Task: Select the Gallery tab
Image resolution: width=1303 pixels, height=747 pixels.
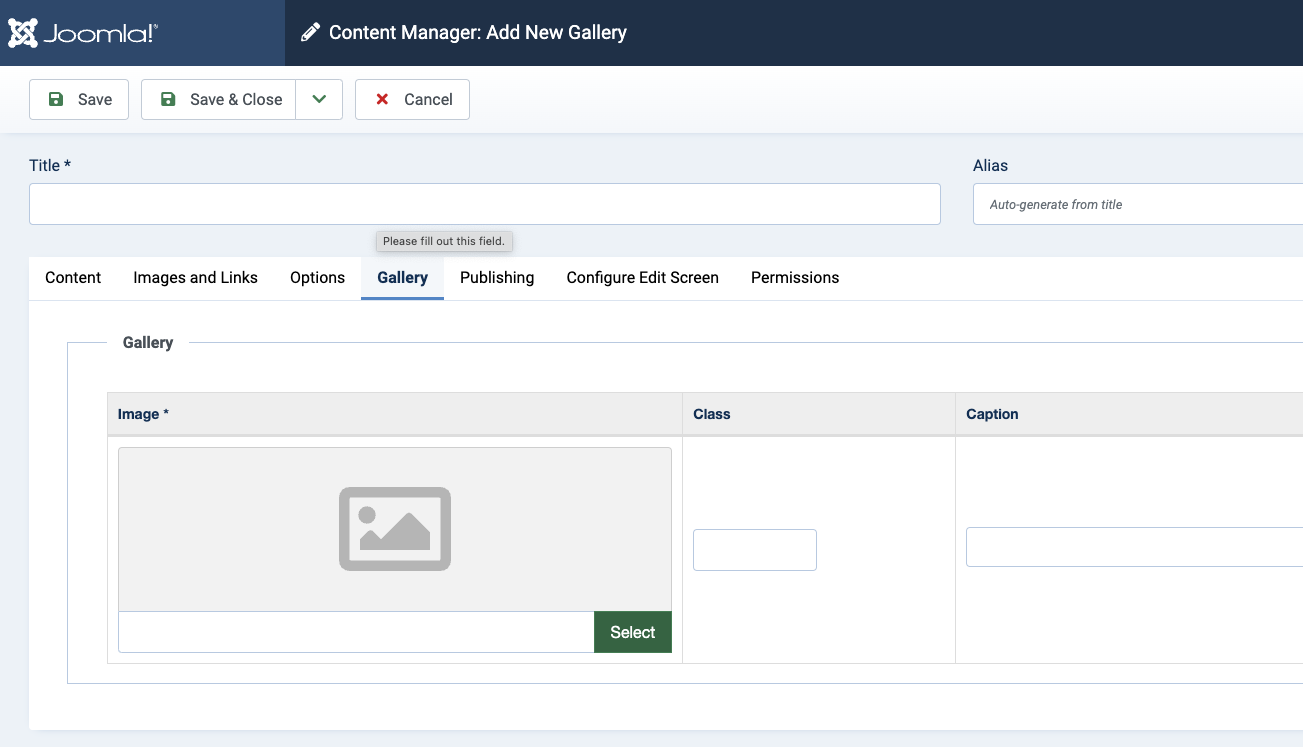Action: tap(402, 278)
